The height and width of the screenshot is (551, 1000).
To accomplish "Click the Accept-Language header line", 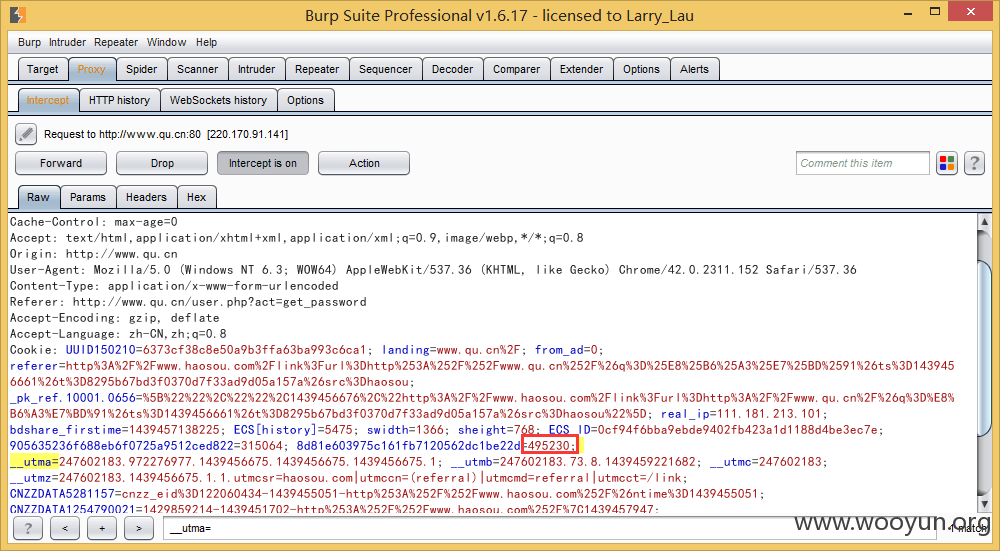I will [x=118, y=334].
